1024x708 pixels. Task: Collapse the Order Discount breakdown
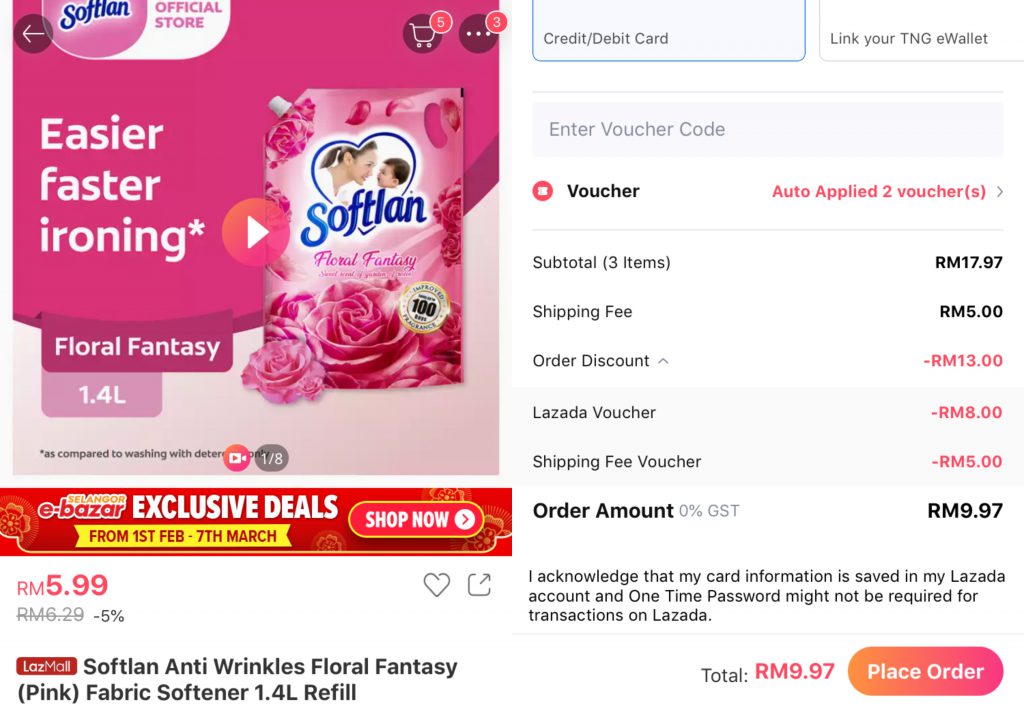663,361
